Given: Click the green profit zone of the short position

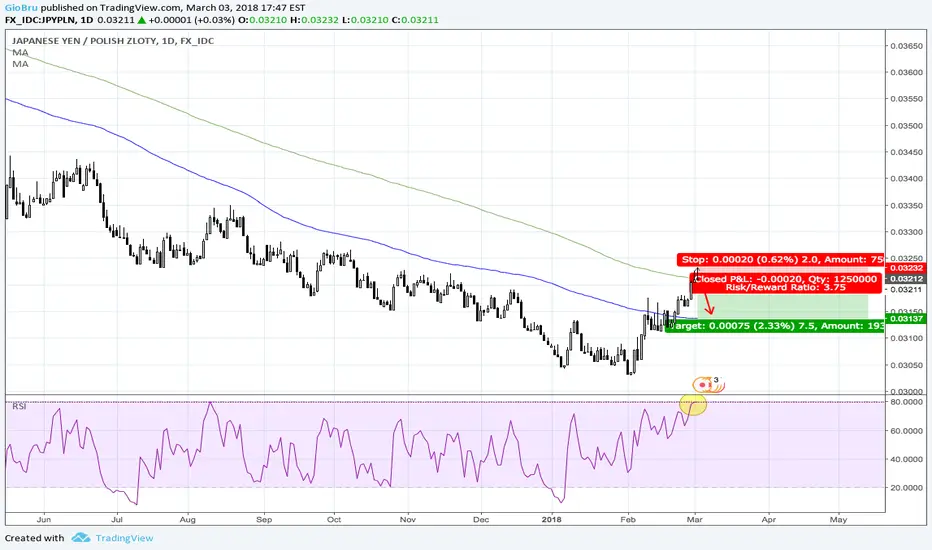Looking at the screenshot, I should point(785,307).
